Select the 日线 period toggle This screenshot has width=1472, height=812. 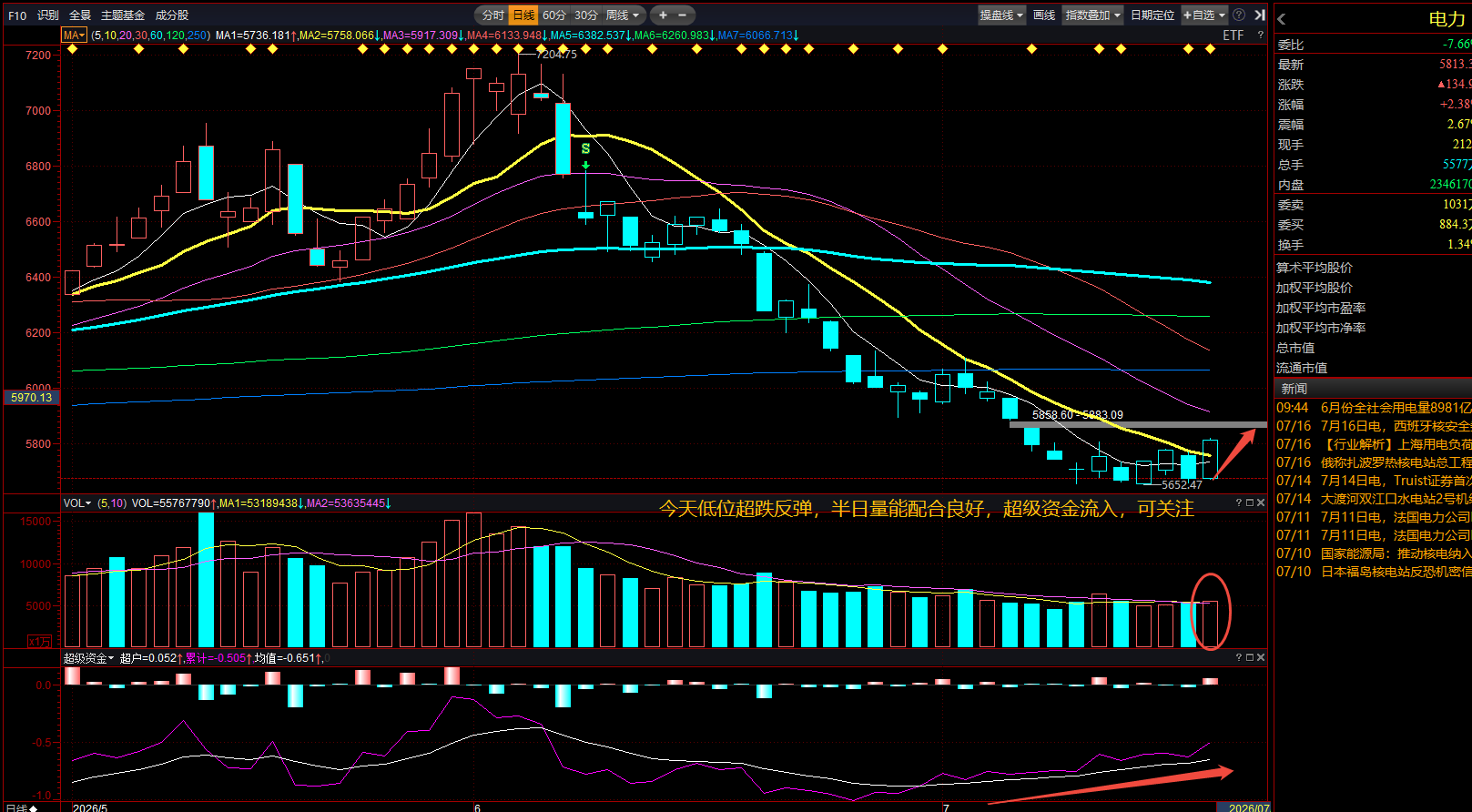pyautogui.click(x=523, y=15)
